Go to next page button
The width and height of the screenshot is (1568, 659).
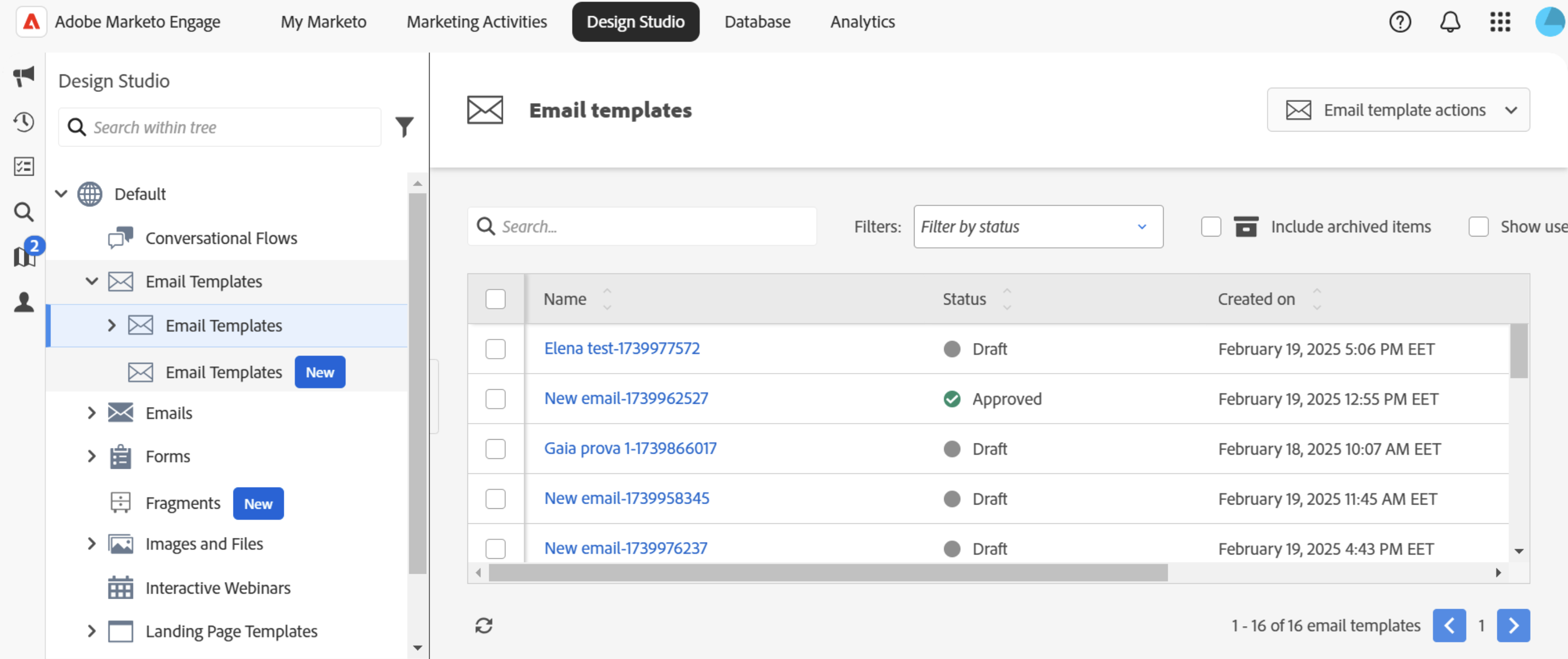(x=1513, y=625)
